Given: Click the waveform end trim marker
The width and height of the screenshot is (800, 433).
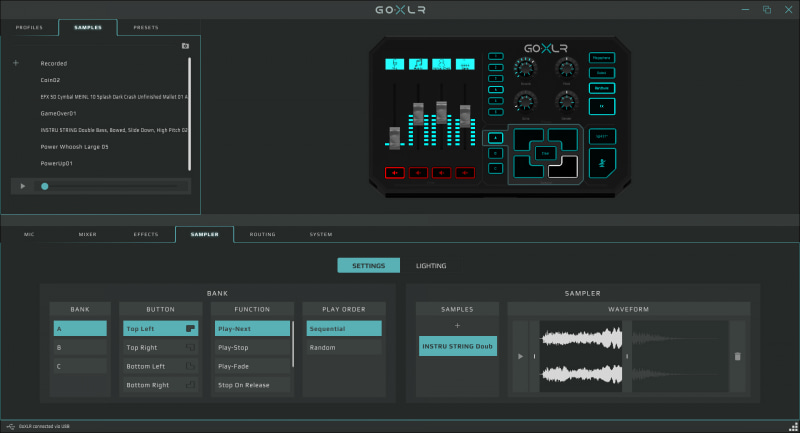Looking at the screenshot, I should [x=627, y=356].
